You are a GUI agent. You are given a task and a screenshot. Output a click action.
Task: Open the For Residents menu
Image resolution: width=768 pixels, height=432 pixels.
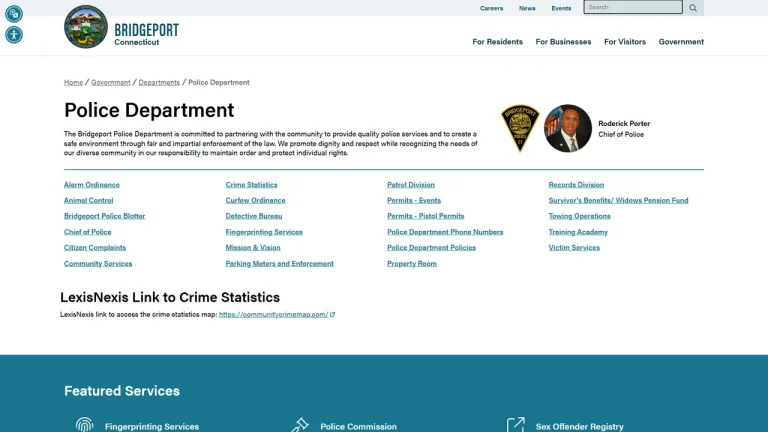point(497,42)
